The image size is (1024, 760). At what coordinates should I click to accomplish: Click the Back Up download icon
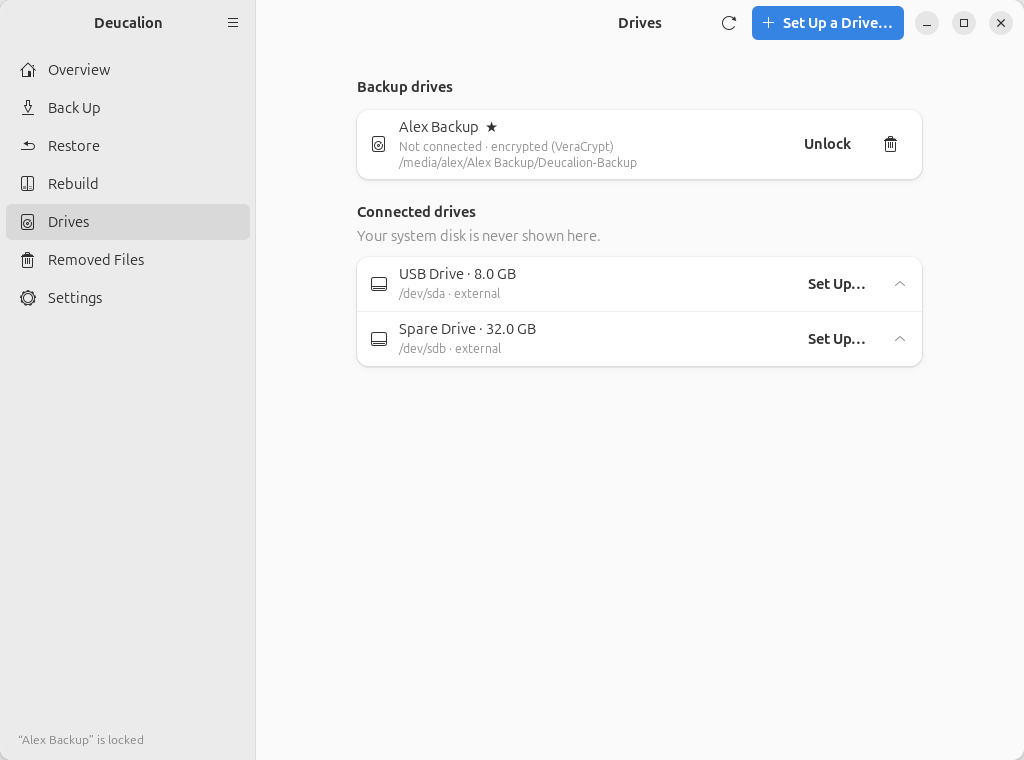point(27,108)
